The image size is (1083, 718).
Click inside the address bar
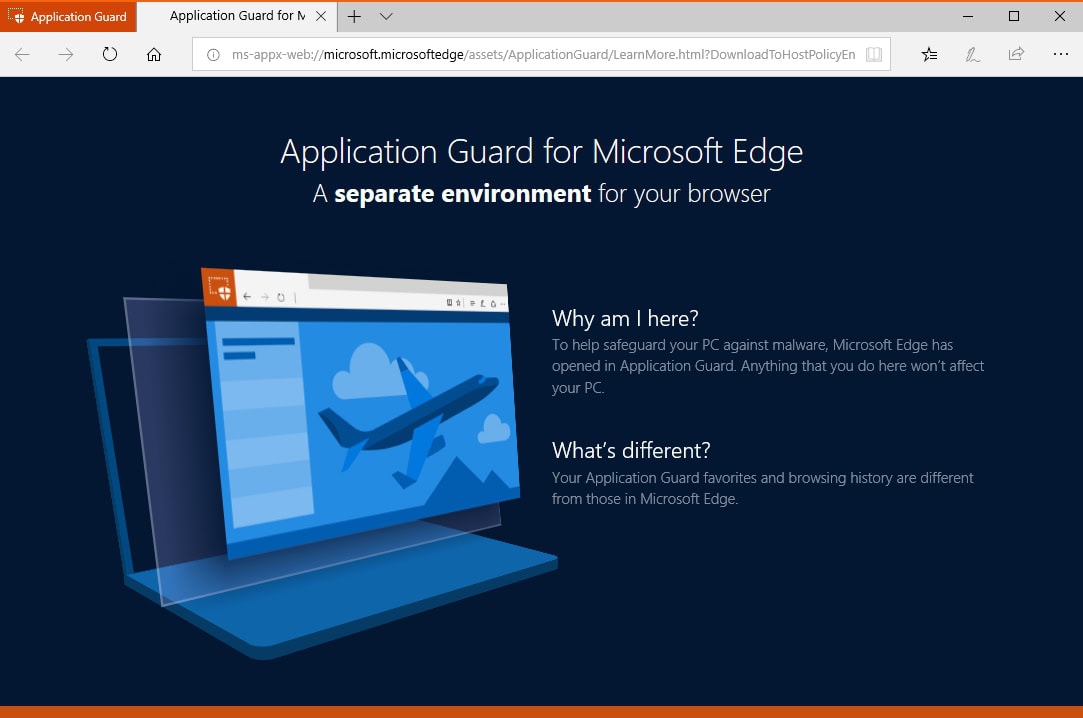(x=550, y=54)
